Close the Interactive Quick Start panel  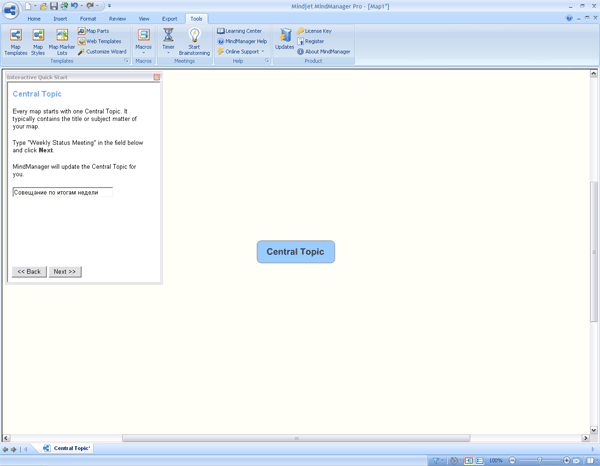pos(157,77)
